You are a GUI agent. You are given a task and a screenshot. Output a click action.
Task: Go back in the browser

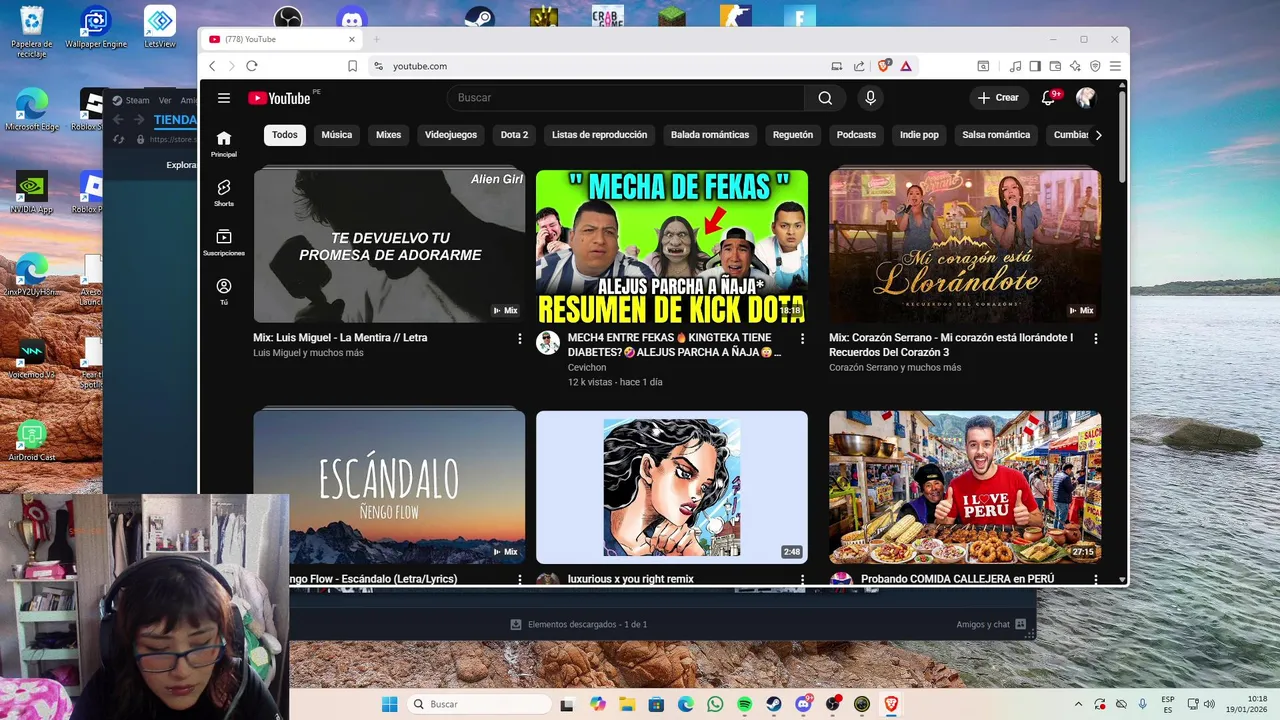click(212, 66)
